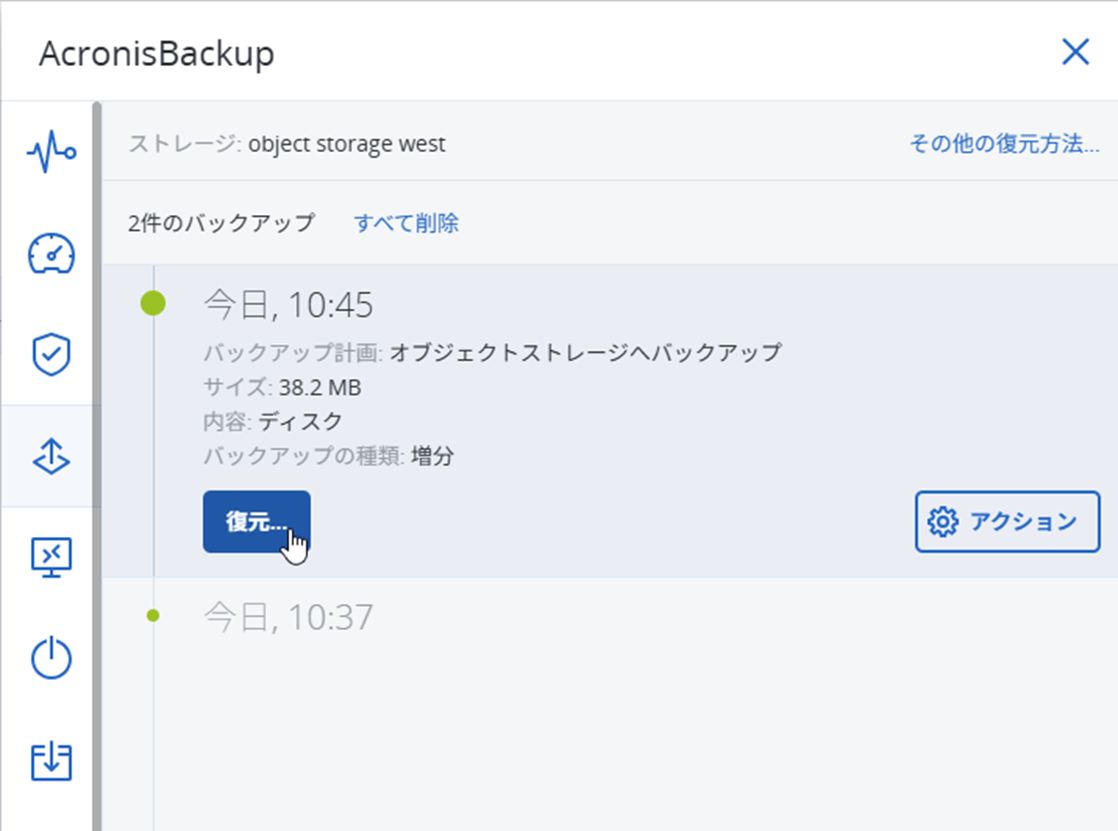Image resolution: width=1118 pixels, height=831 pixels.
Task: Click the large green dot for 10:45
Action: pyautogui.click(x=153, y=302)
